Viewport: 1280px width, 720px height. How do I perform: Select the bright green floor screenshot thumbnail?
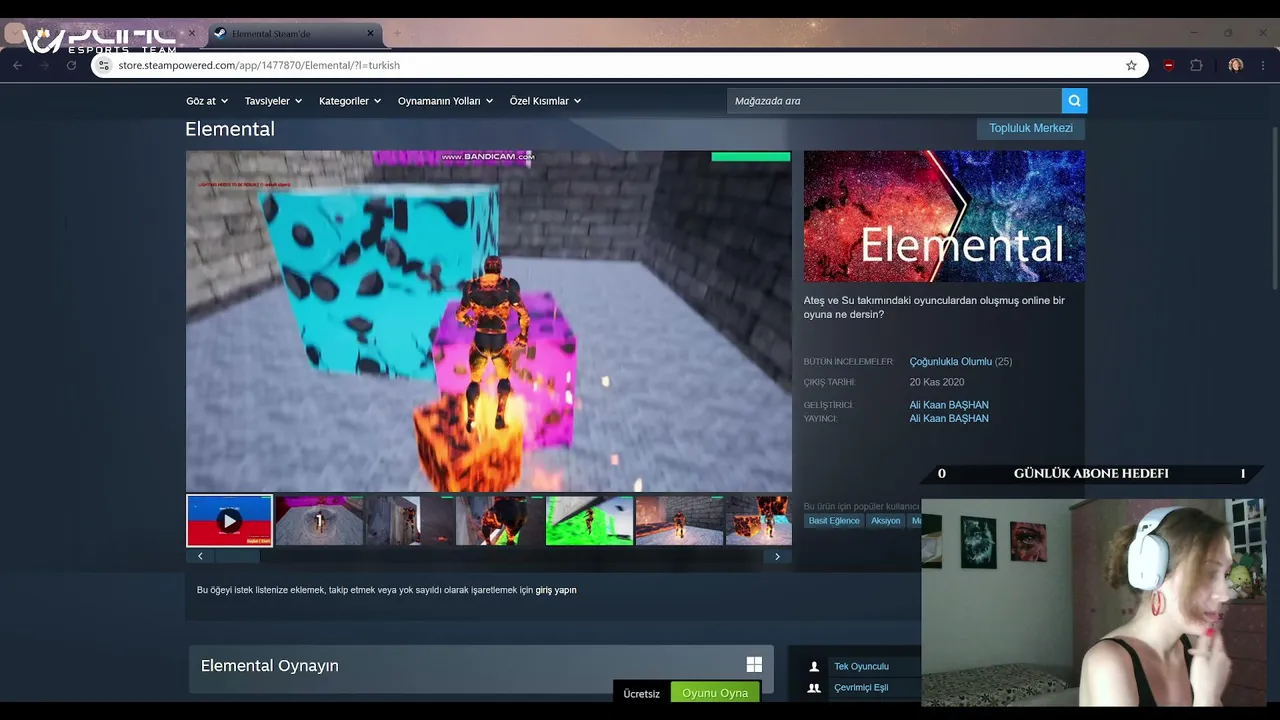pos(589,520)
